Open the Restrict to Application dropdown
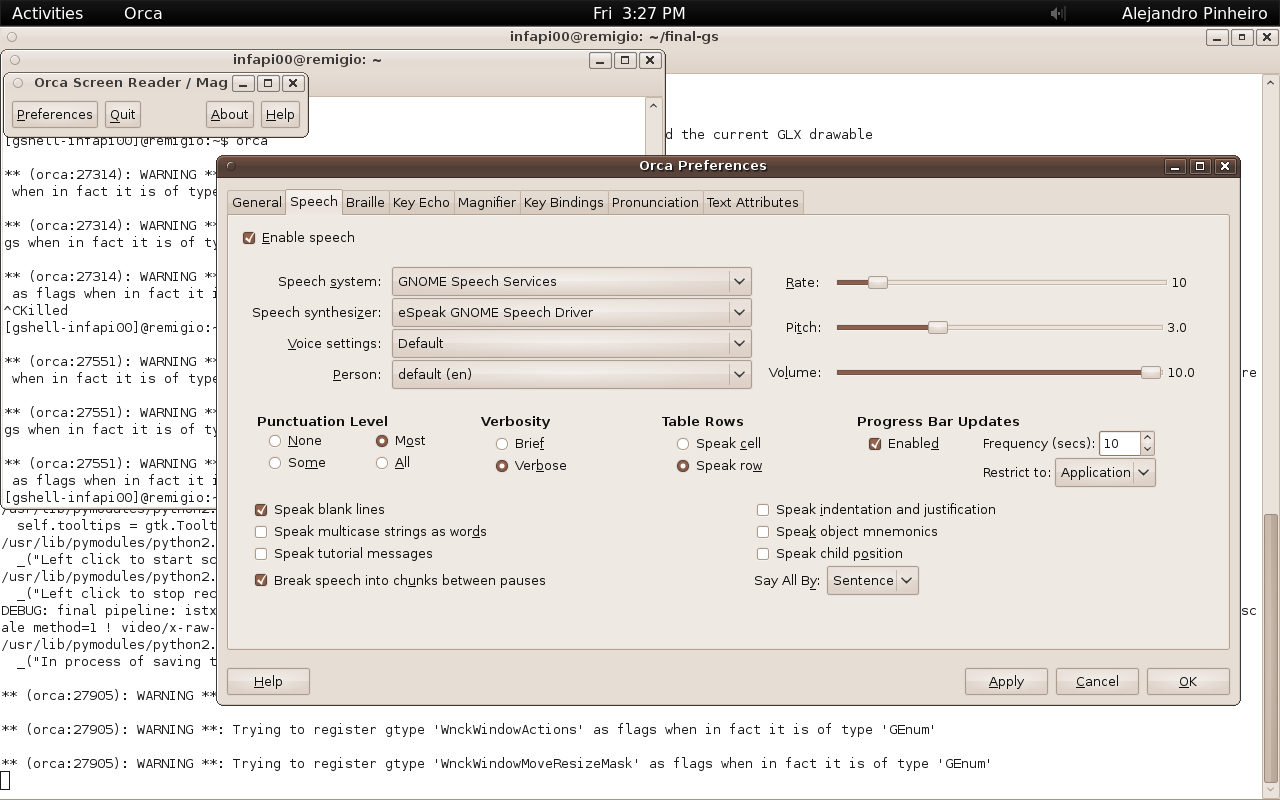Screen dimensions: 1280x800 pos(1105,472)
